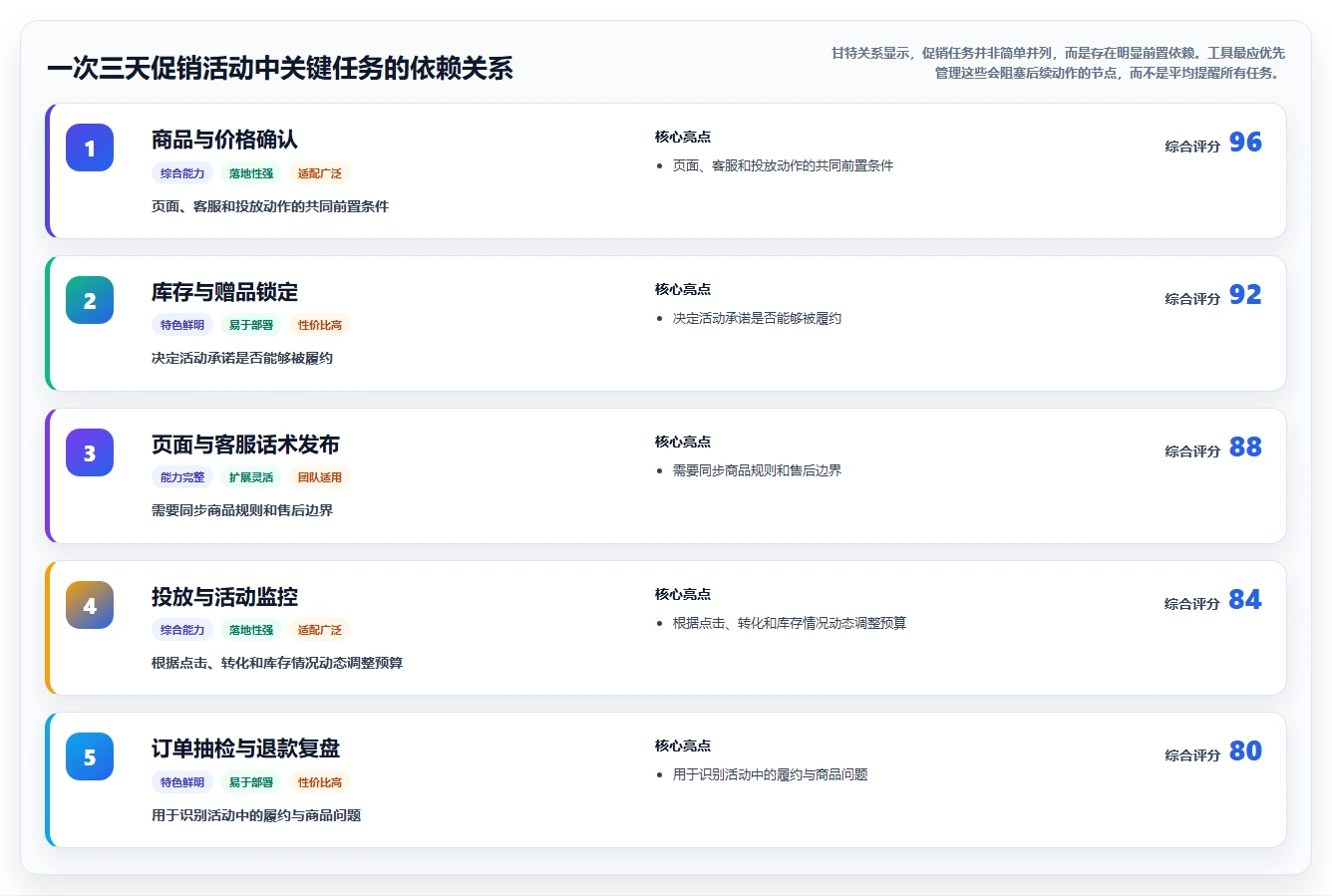Click 核心亮点 heading in 库存与赠品锁定 card
Image resolution: width=1332 pixels, height=896 pixels.
(683, 290)
